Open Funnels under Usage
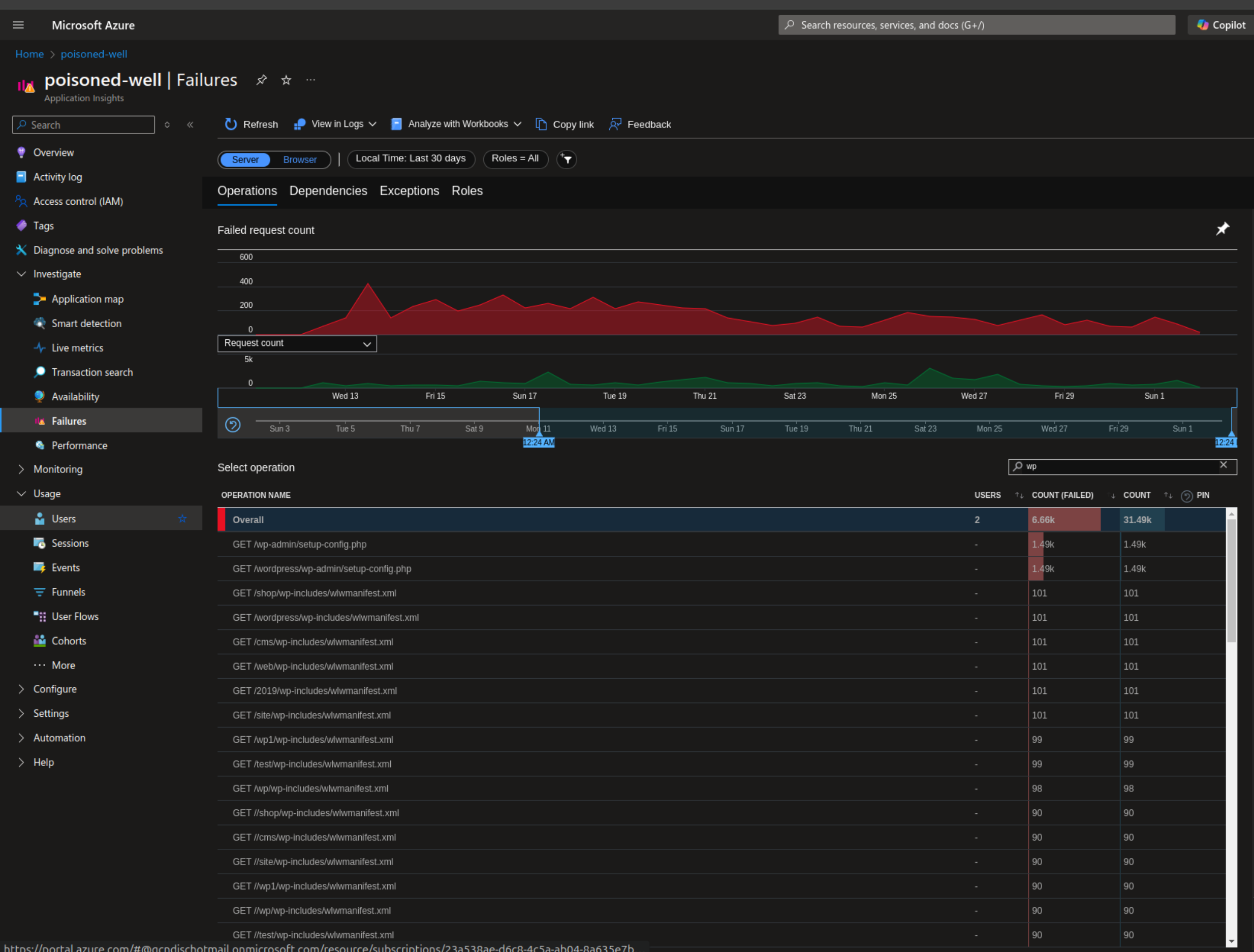This screenshot has width=1254, height=952. pyautogui.click(x=68, y=592)
